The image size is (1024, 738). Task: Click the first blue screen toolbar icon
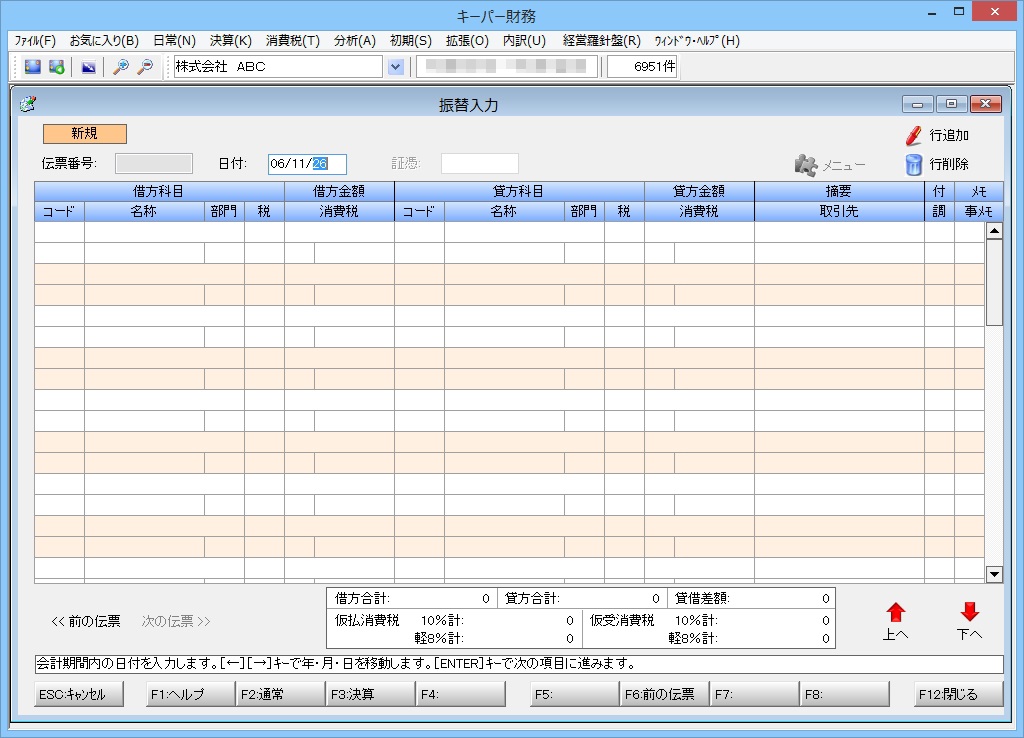click(x=32, y=67)
